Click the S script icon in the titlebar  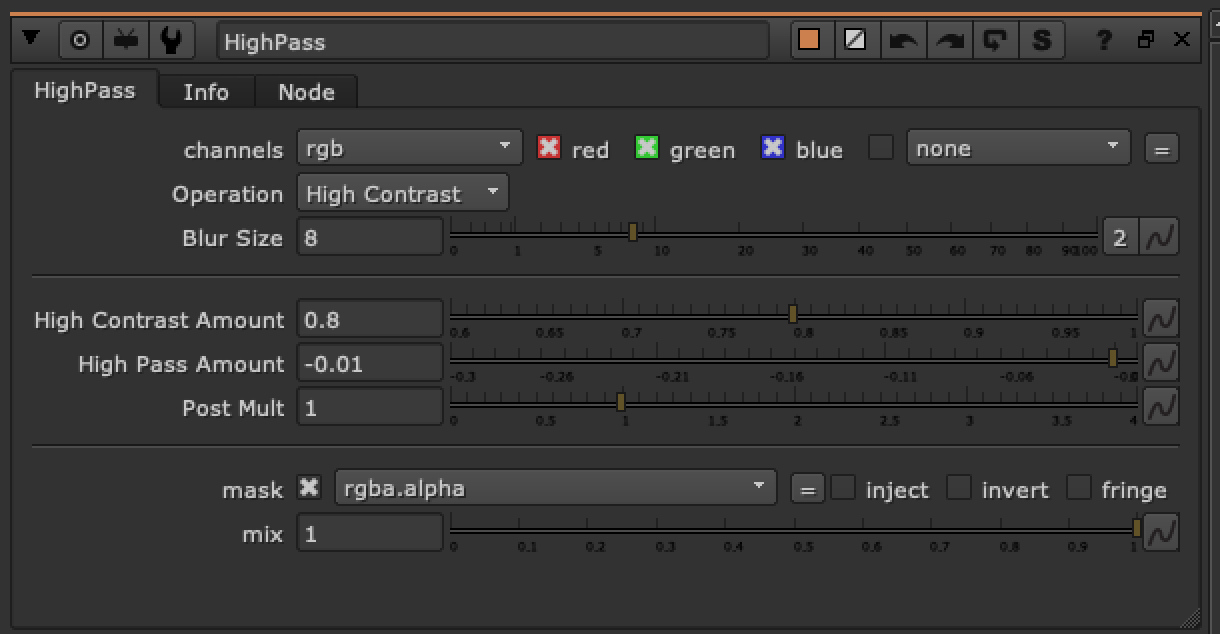click(1041, 39)
